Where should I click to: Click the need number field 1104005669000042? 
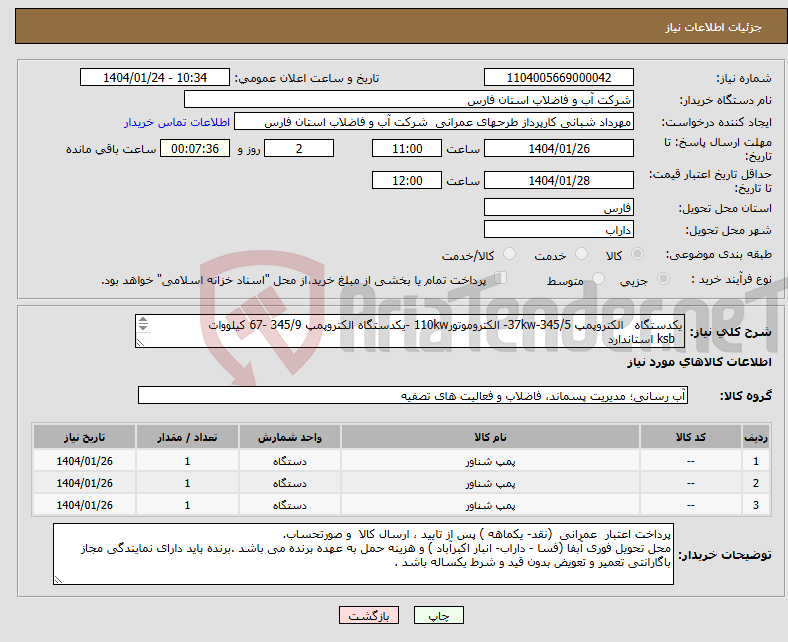559,77
